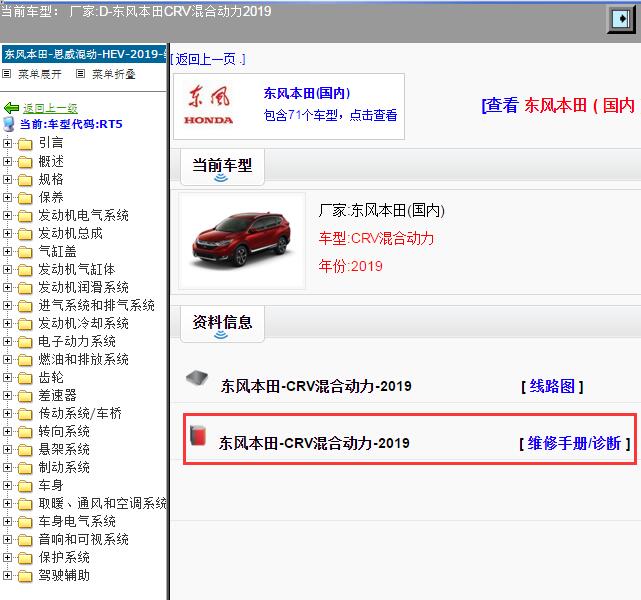
Task: Click the folder icon beside 发动机电气系统
Action: coord(25,216)
